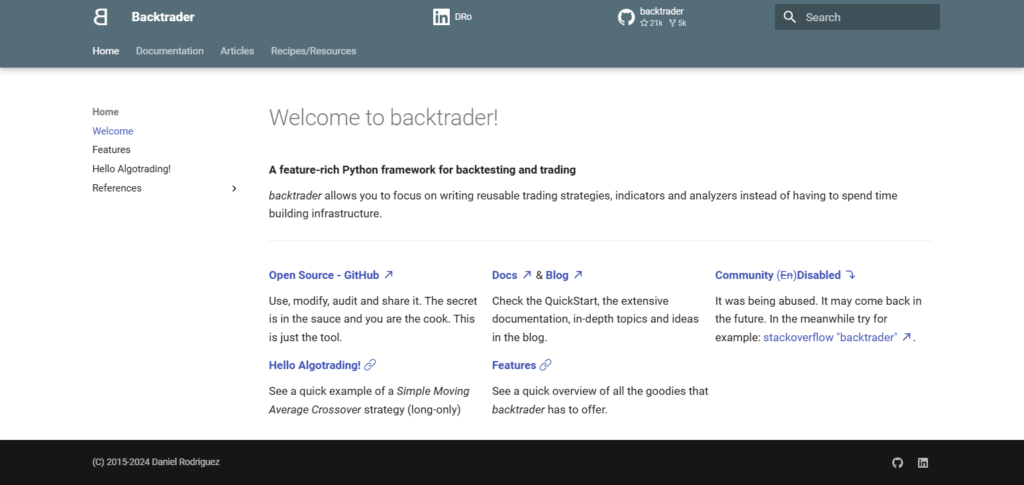Click the GitHub icon in the footer

click(897, 462)
